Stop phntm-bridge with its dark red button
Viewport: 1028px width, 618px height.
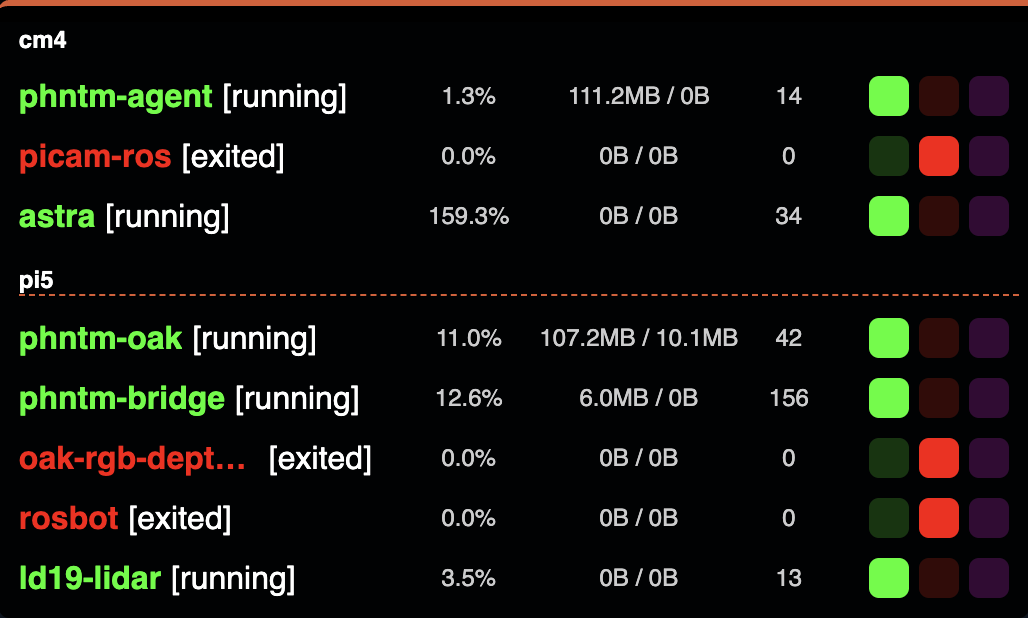pyautogui.click(x=938, y=398)
